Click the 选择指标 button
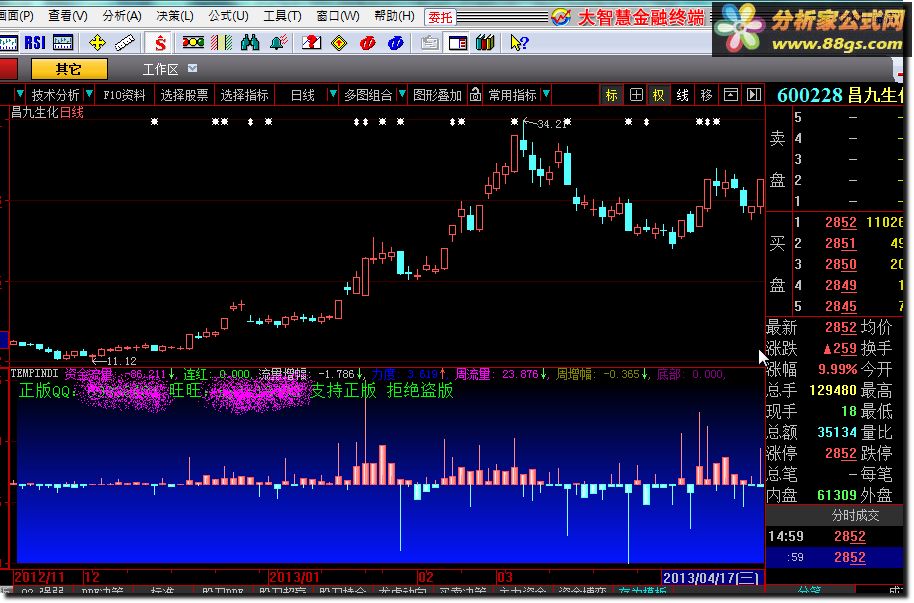 tap(244, 94)
